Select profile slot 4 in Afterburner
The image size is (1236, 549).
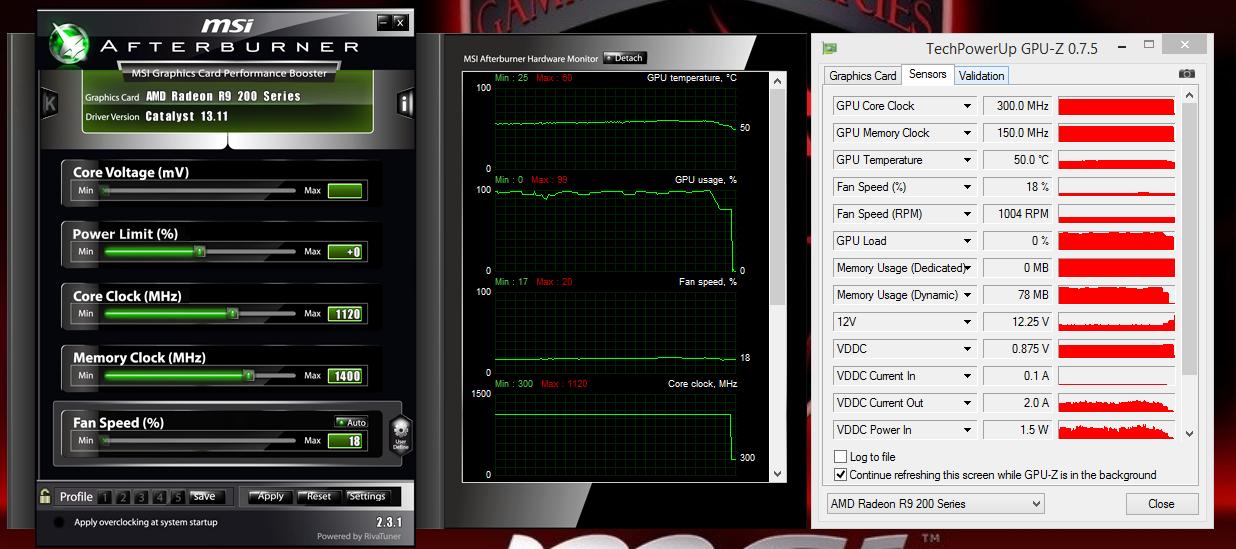pos(159,497)
